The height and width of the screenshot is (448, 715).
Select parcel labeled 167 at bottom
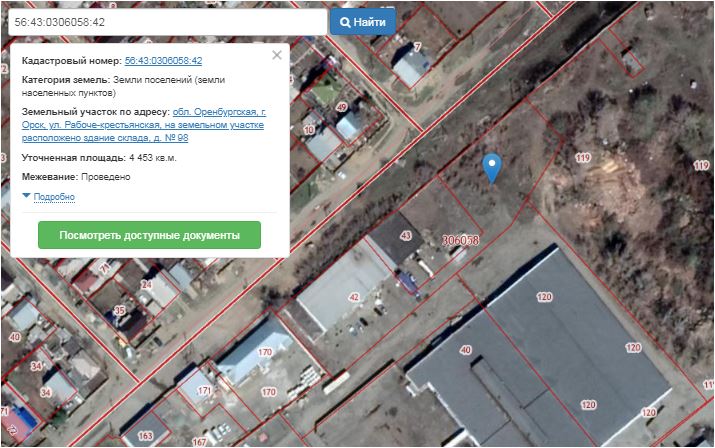pyautogui.click(x=199, y=441)
